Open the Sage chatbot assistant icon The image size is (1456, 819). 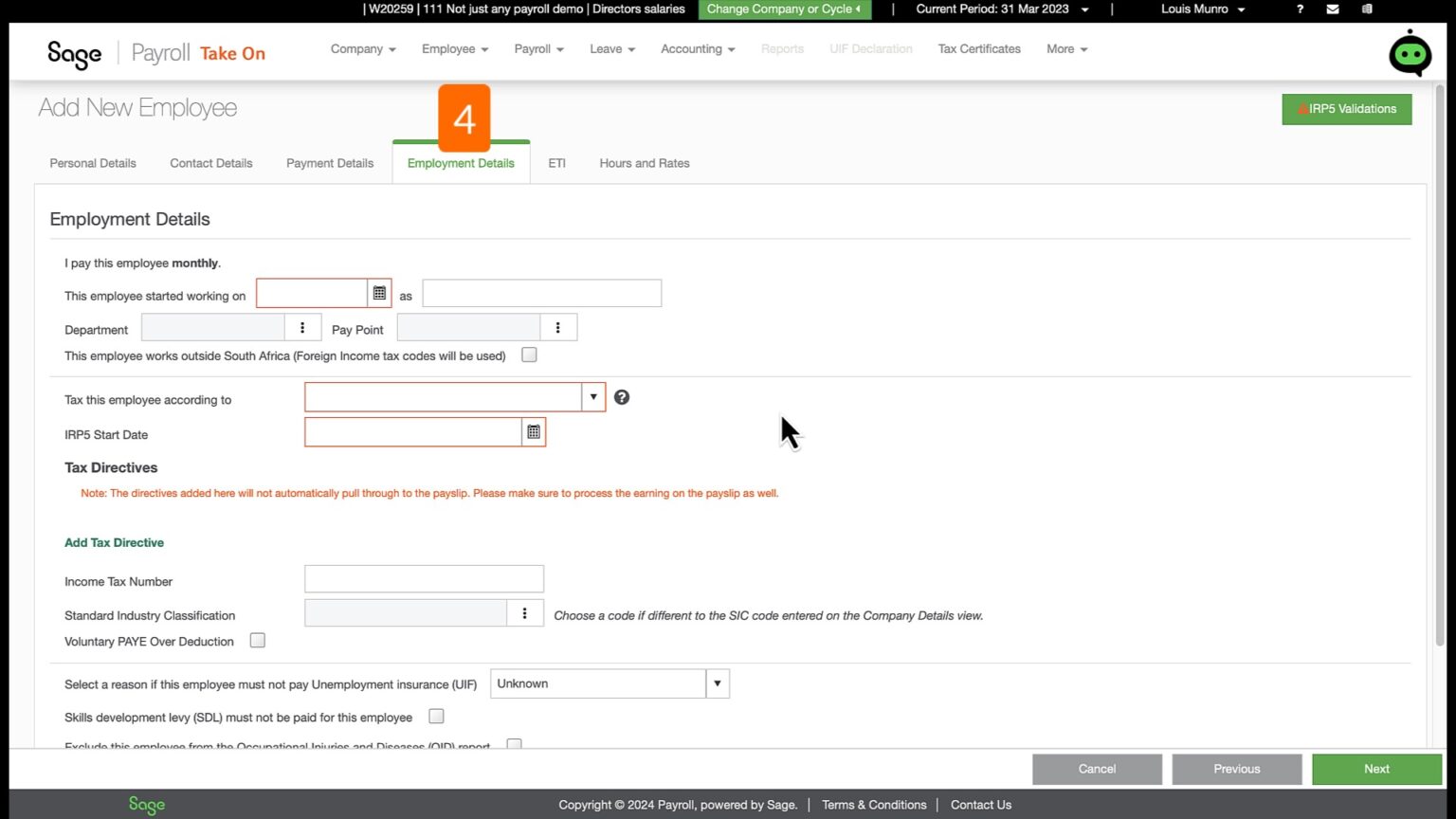pos(1410,53)
